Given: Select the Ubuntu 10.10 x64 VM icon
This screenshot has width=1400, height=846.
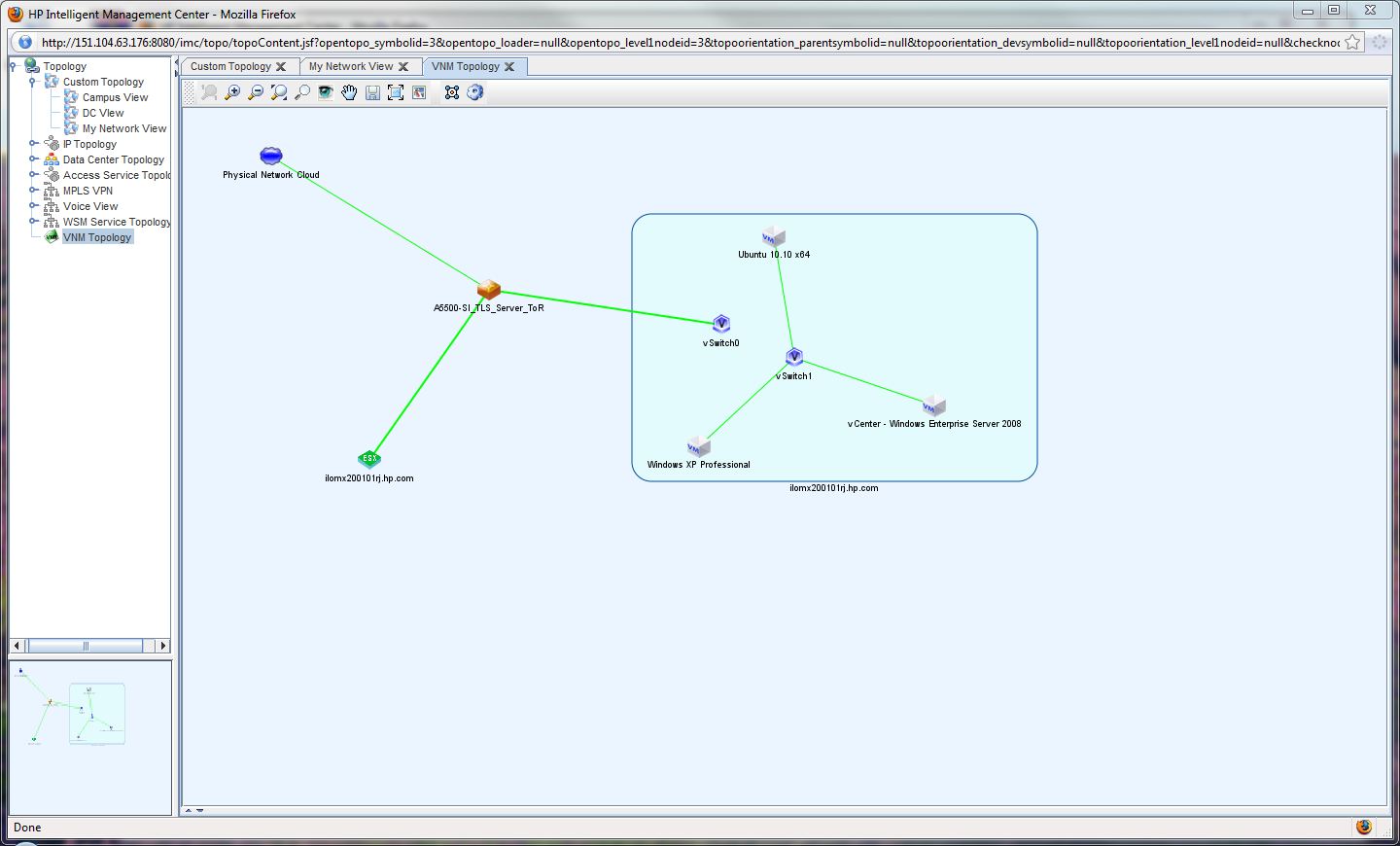Looking at the screenshot, I should click(774, 237).
